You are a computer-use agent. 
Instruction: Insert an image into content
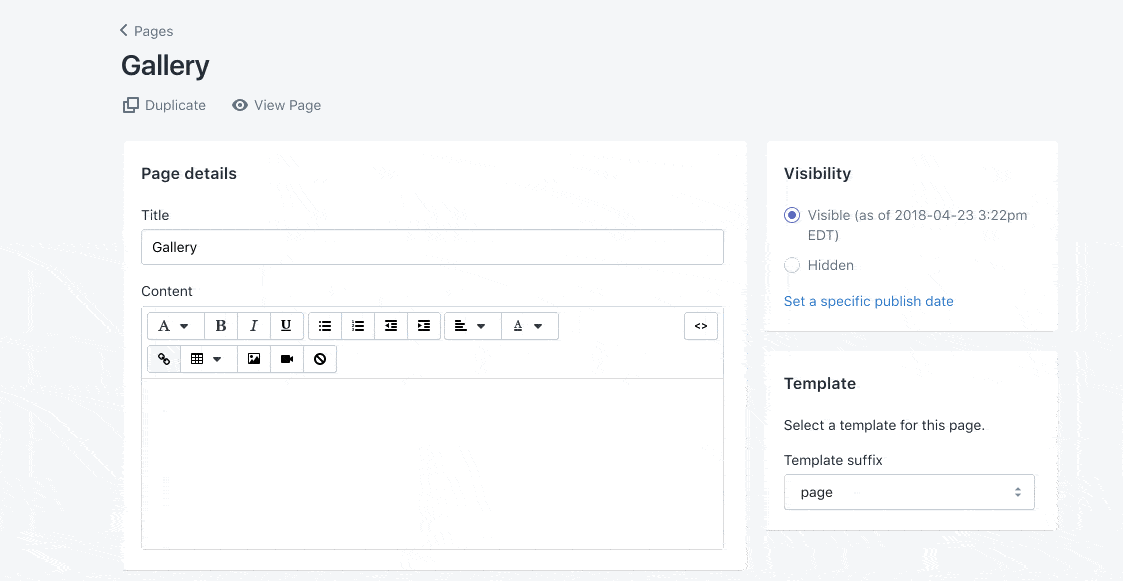(254, 359)
